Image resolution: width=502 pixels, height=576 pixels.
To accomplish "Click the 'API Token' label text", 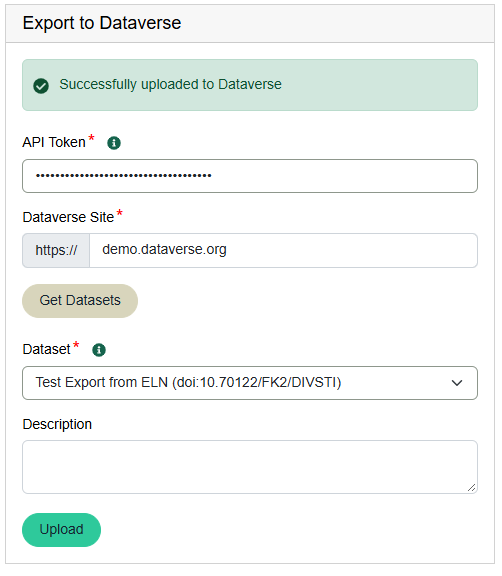I will coord(54,142).
